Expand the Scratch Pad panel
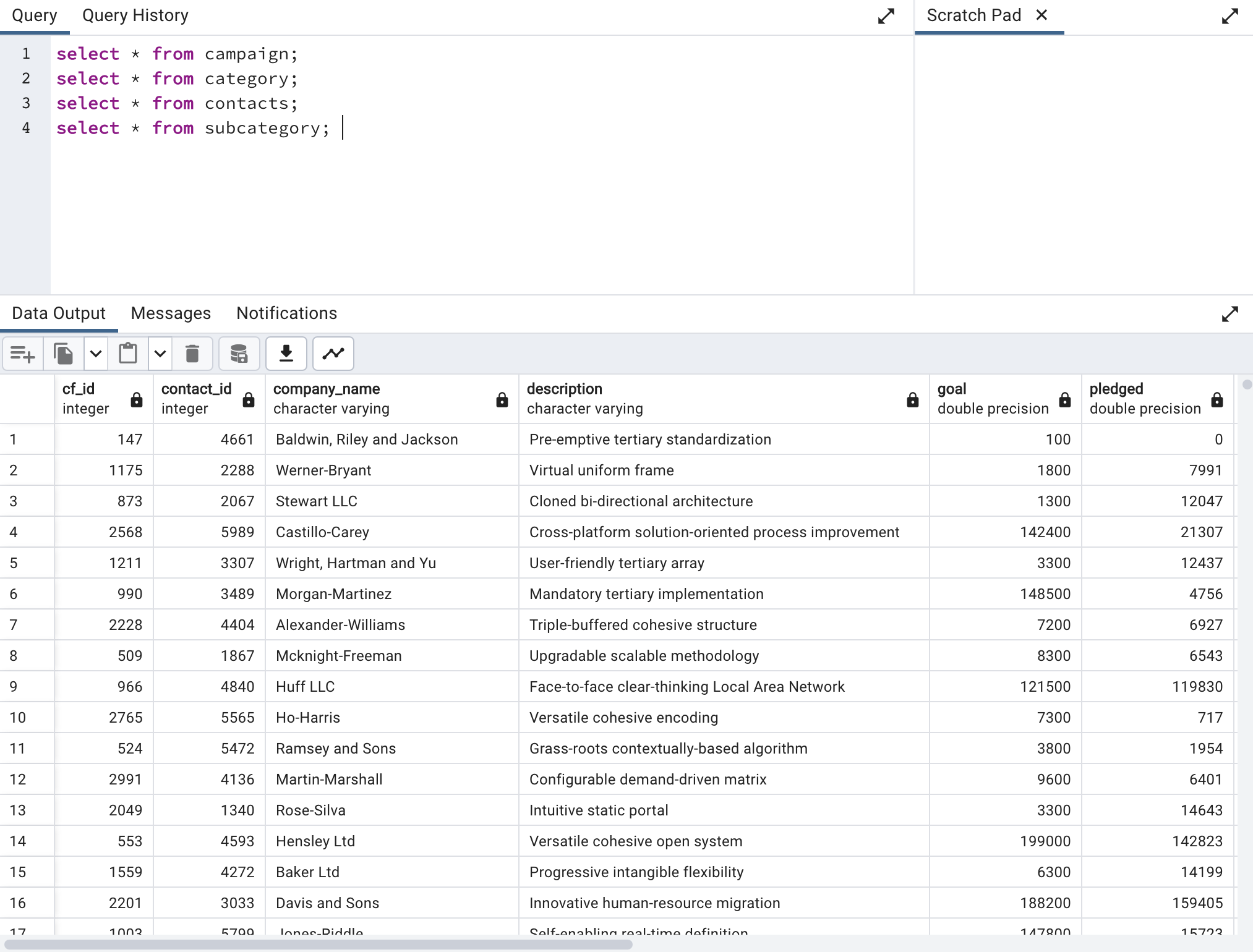Viewport: 1253px width, 952px height. pyautogui.click(x=1231, y=15)
